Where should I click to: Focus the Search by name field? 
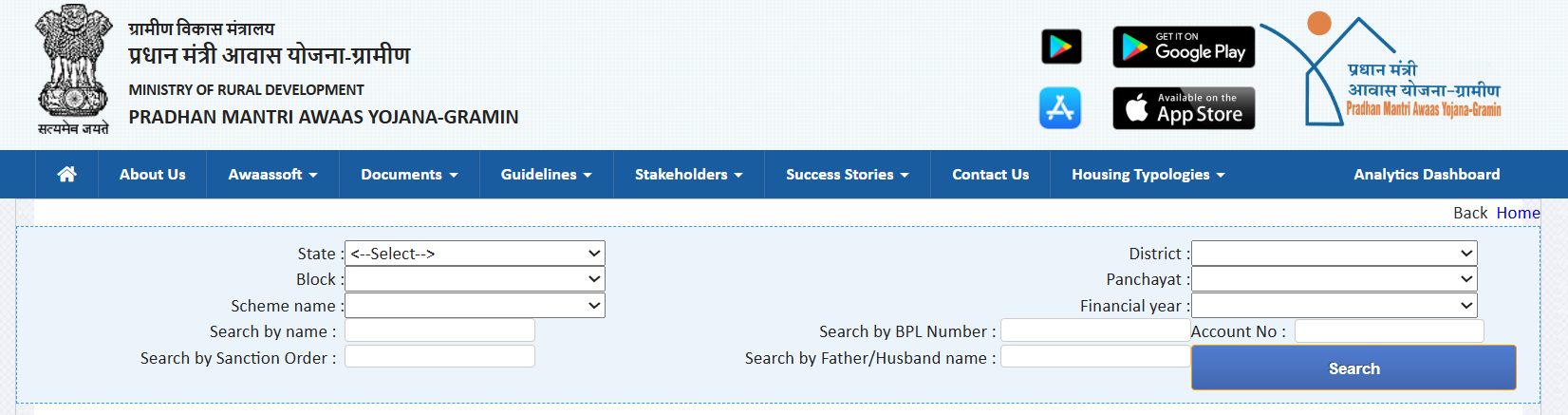coord(439,330)
